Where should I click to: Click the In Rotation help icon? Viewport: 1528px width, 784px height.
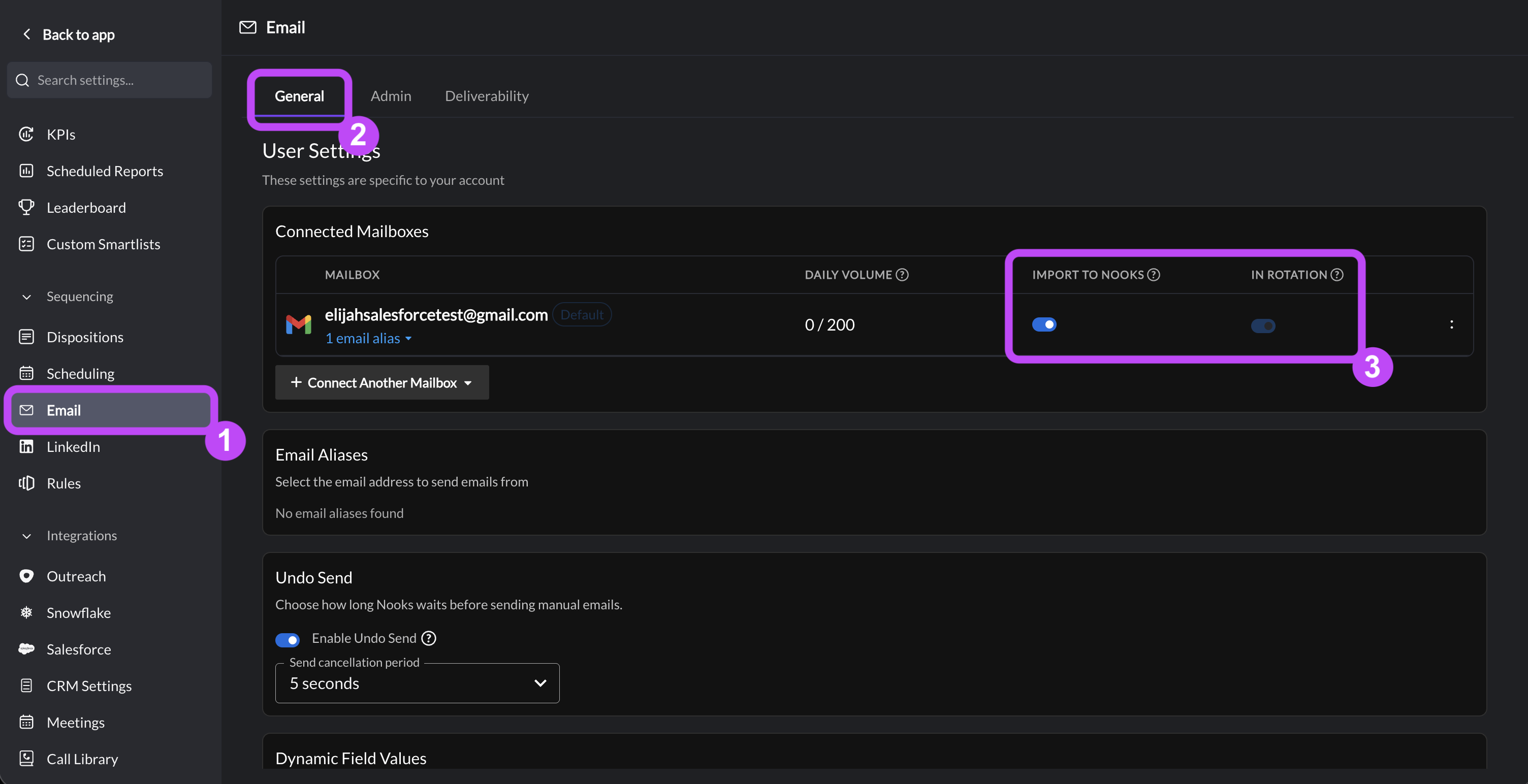tap(1336, 275)
